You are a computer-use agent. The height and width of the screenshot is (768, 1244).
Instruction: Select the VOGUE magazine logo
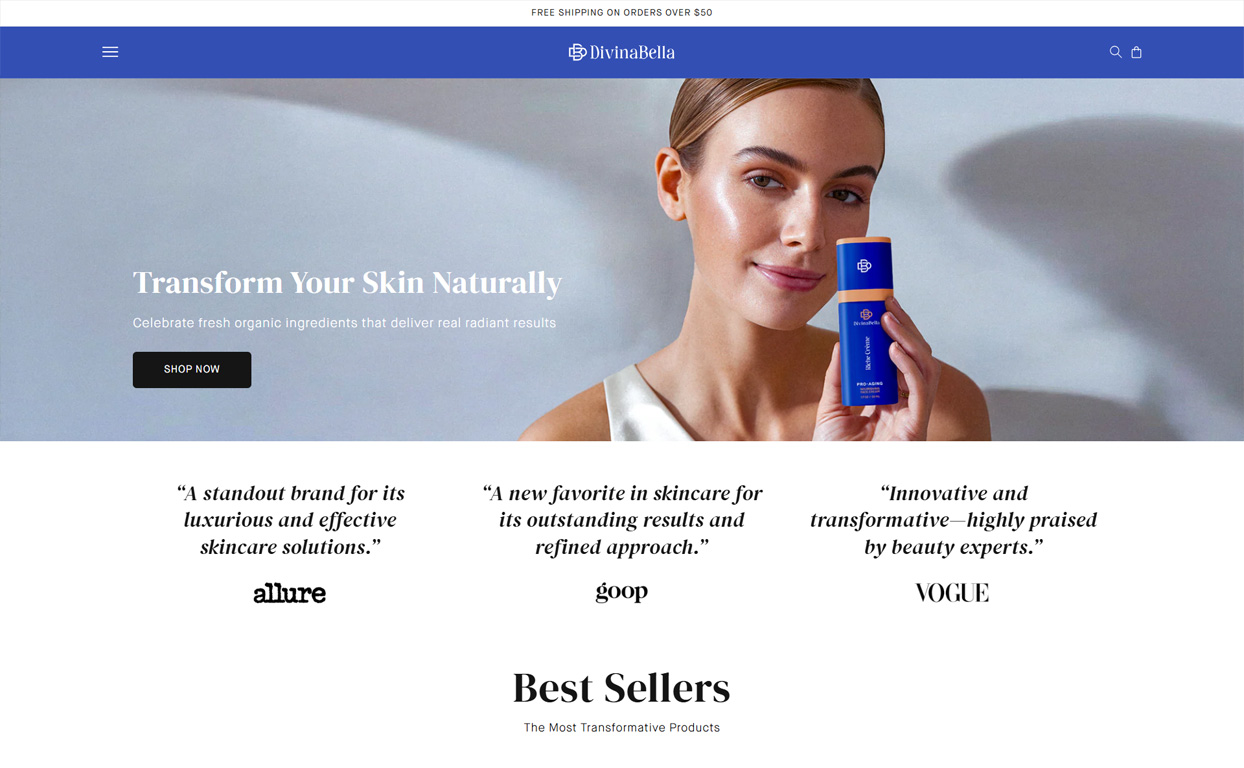(x=952, y=593)
